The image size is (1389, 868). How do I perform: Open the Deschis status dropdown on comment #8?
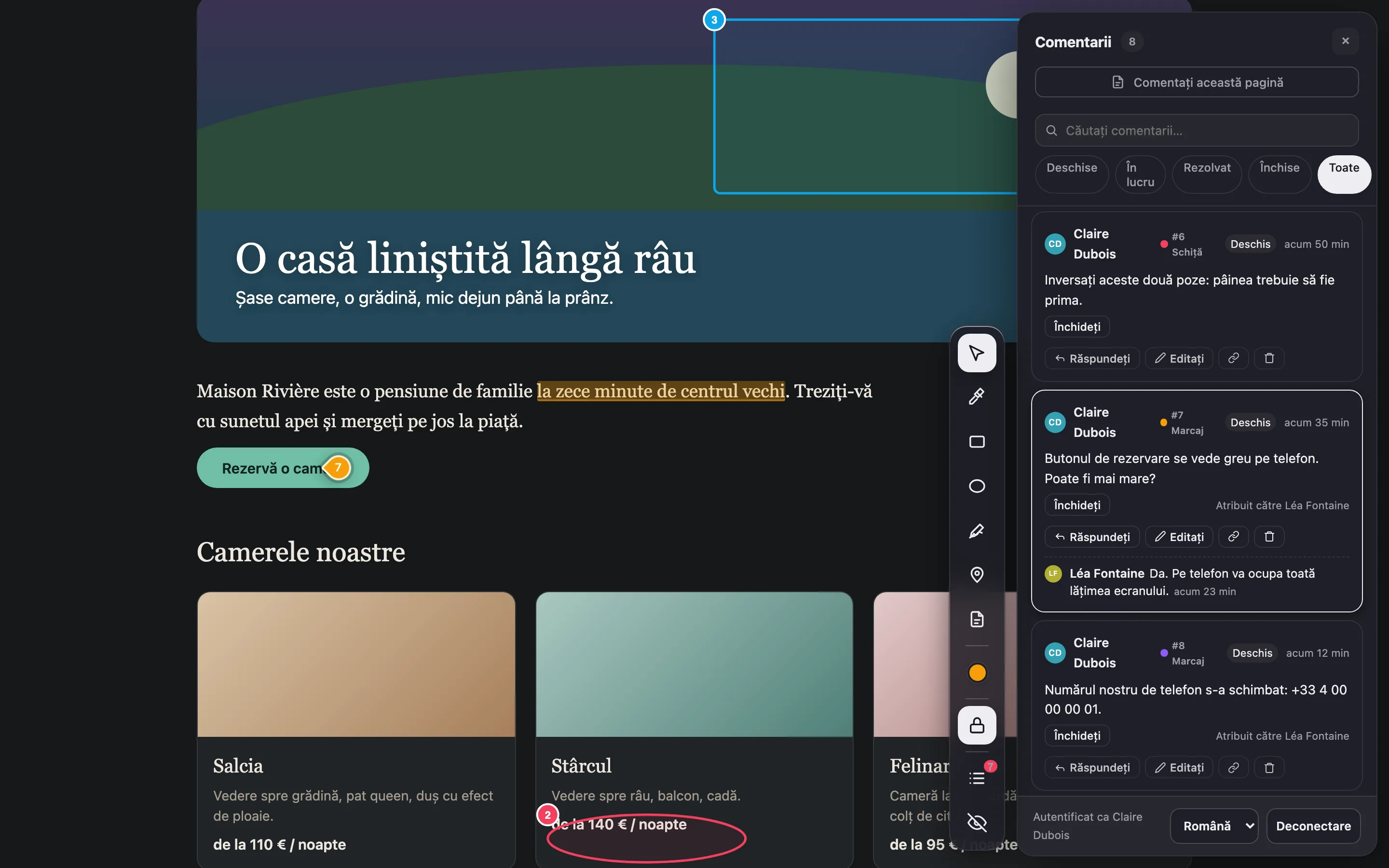pyautogui.click(x=1252, y=653)
